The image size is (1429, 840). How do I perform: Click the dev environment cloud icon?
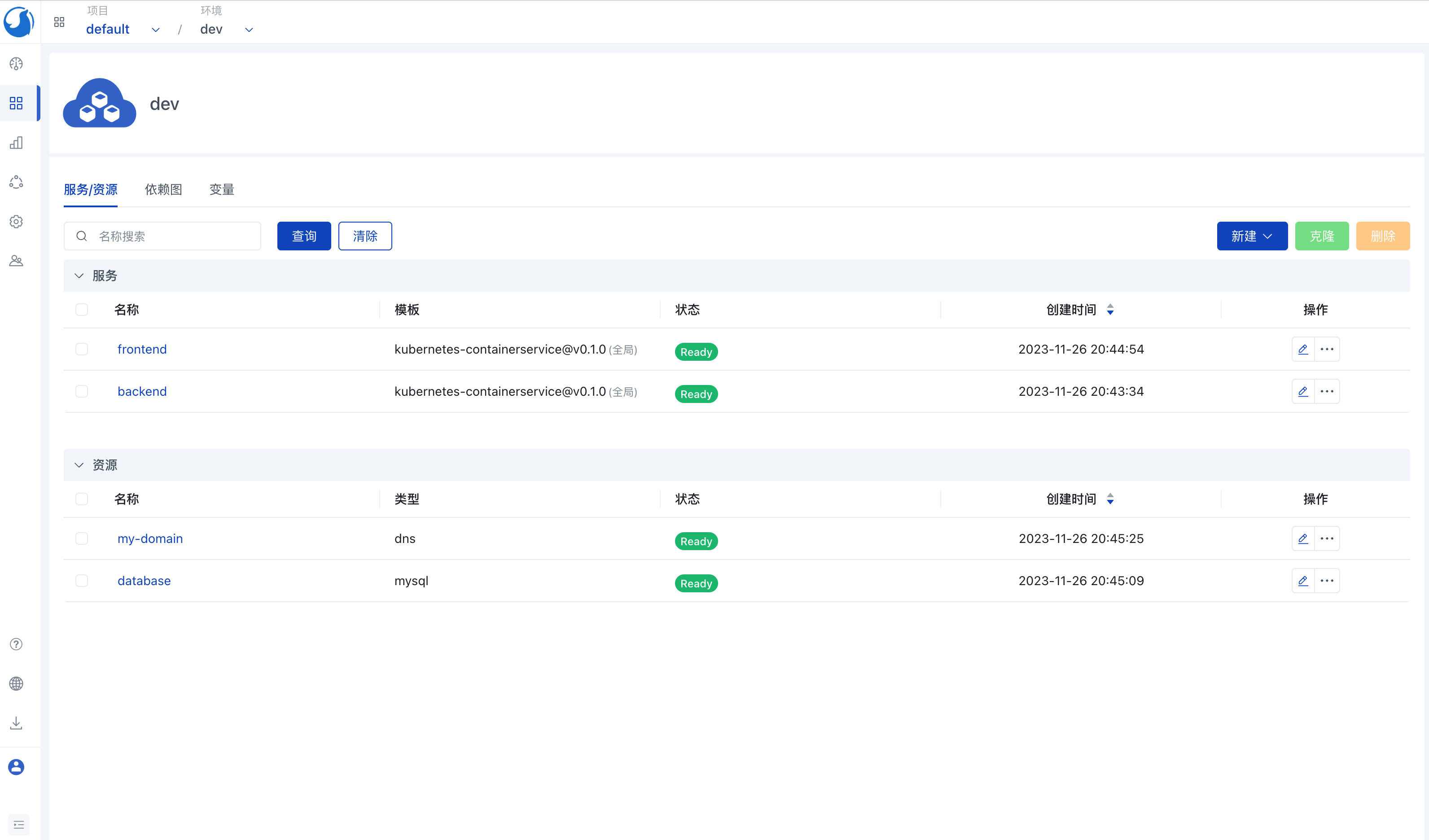pos(99,103)
